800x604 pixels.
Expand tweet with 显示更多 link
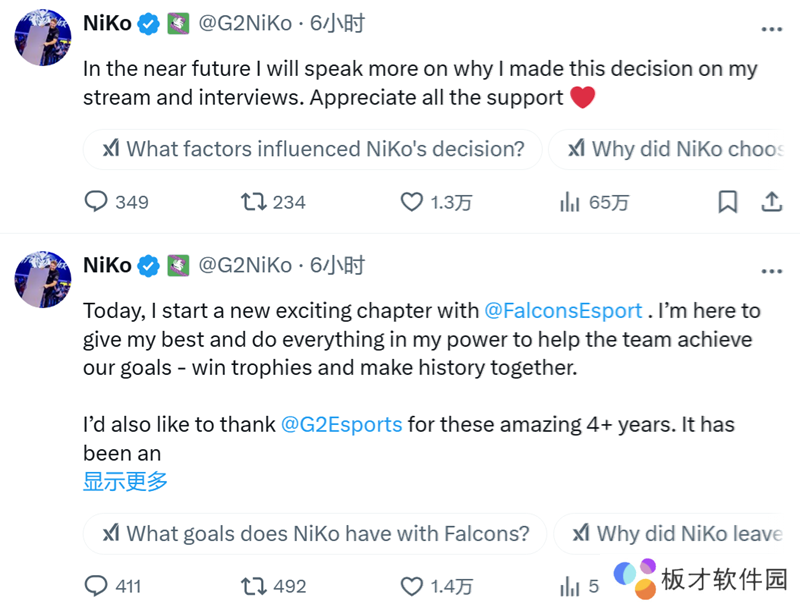[125, 481]
